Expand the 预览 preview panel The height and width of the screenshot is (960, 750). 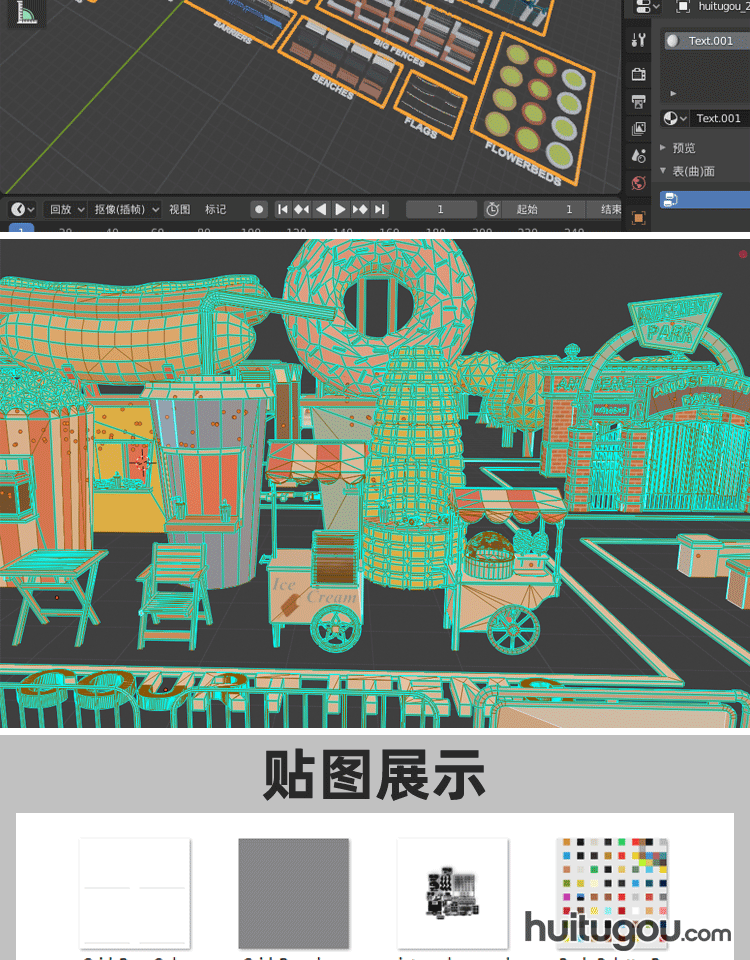click(x=684, y=148)
